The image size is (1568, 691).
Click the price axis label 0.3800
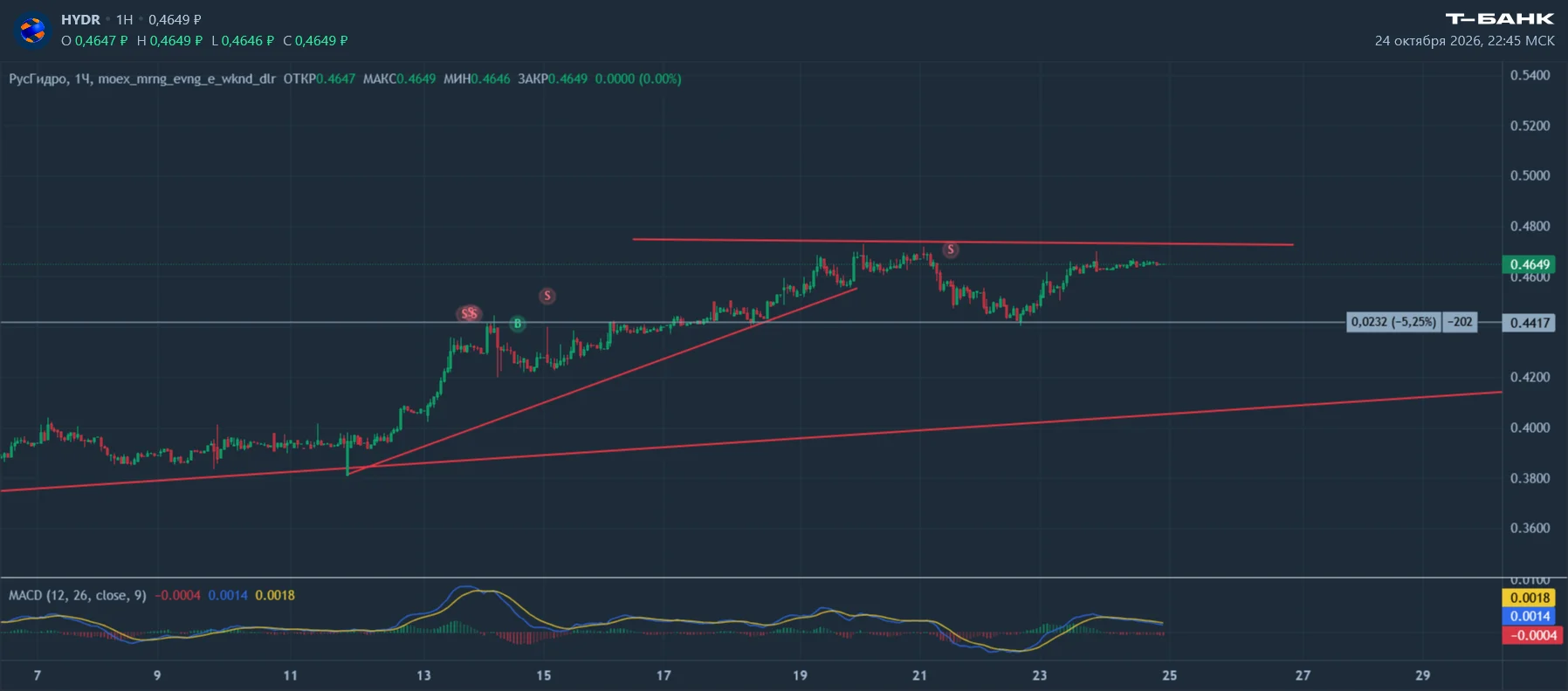coord(1530,478)
